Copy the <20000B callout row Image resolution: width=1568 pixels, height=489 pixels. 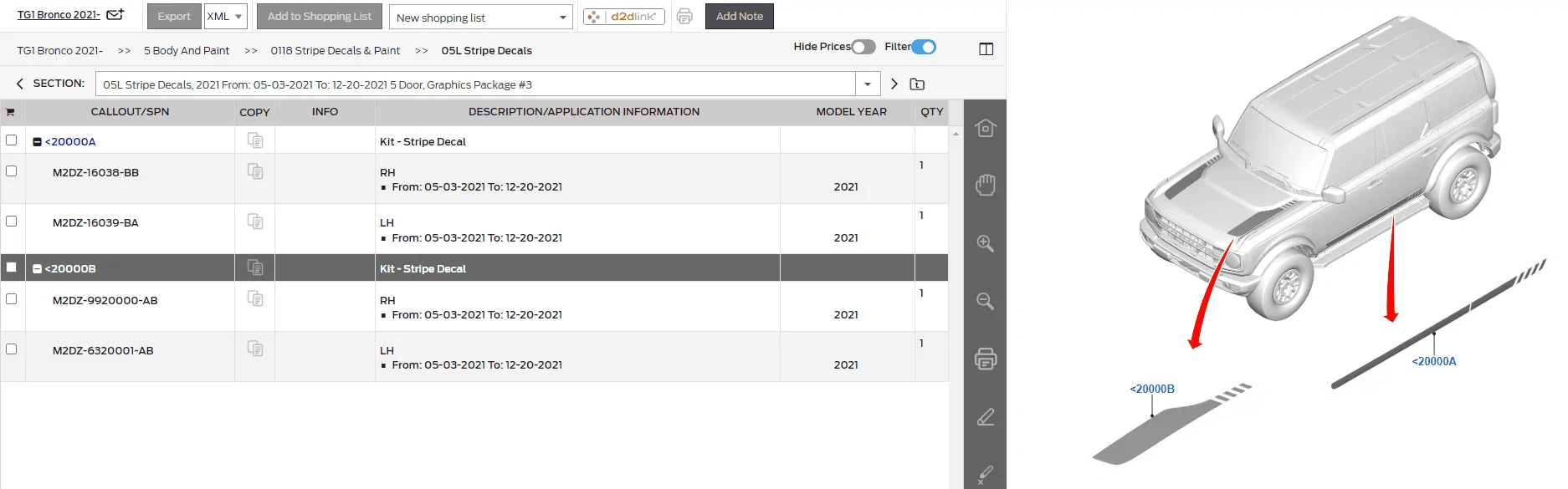click(255, 267)
